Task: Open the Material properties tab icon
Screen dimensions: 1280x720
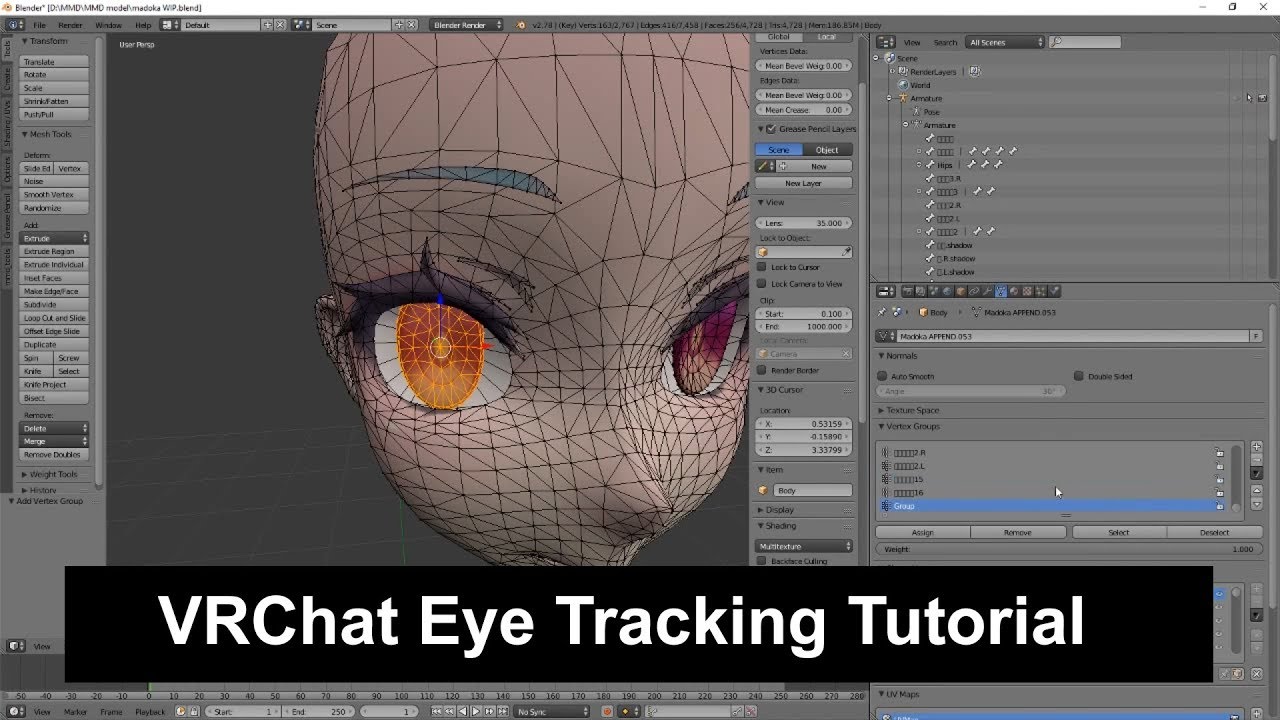Action: 1014,292
